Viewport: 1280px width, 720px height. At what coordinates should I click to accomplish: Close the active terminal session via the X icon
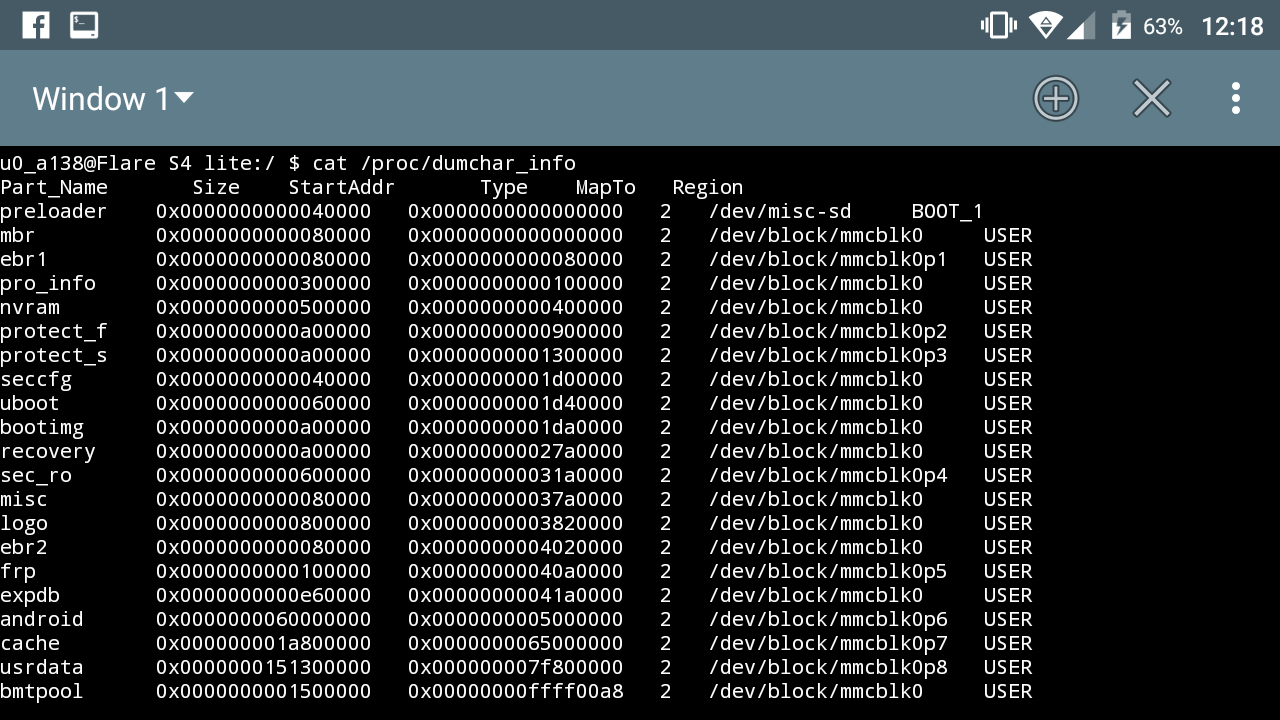pyautogui.click(x=1151, y=98)
